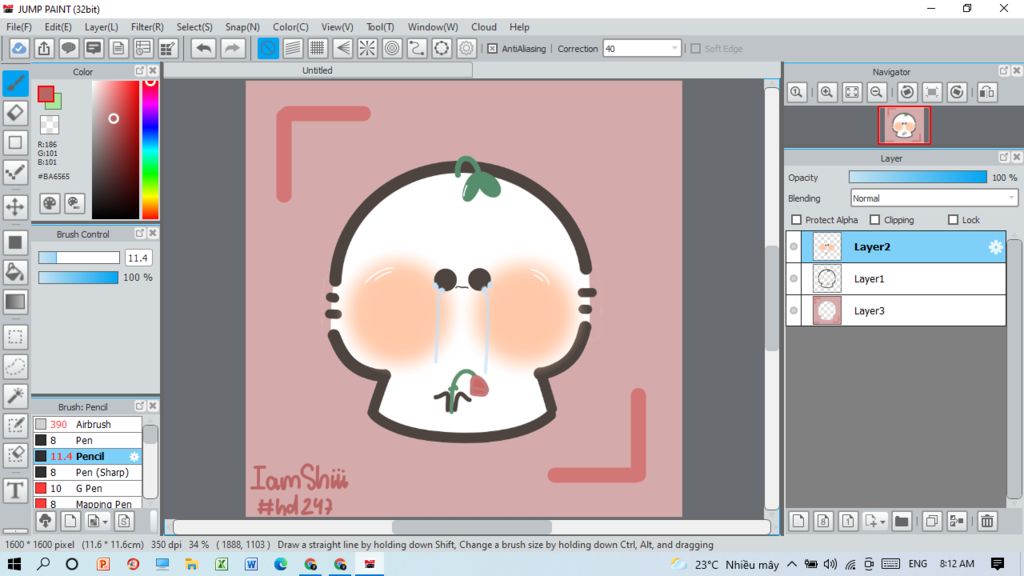Image resolution: width=1024 pixels, height=576 pixels.
Task: Enable parallel lines snap
Action: click(293, 48)
